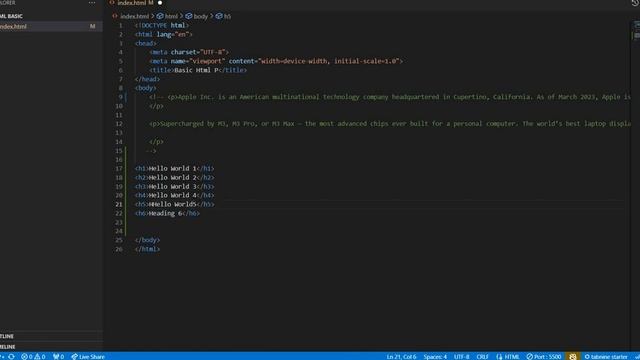Click line number 9 in gutter

click(120, 97)
